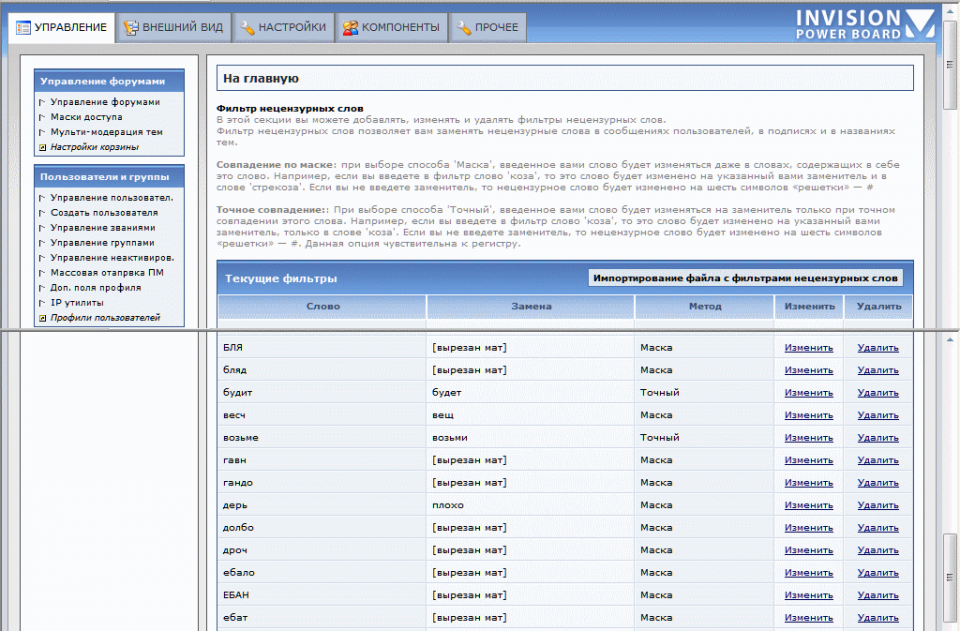Click the icon beside Настройки корзины
The image size is (960, 631).
[x=42, y=147]
